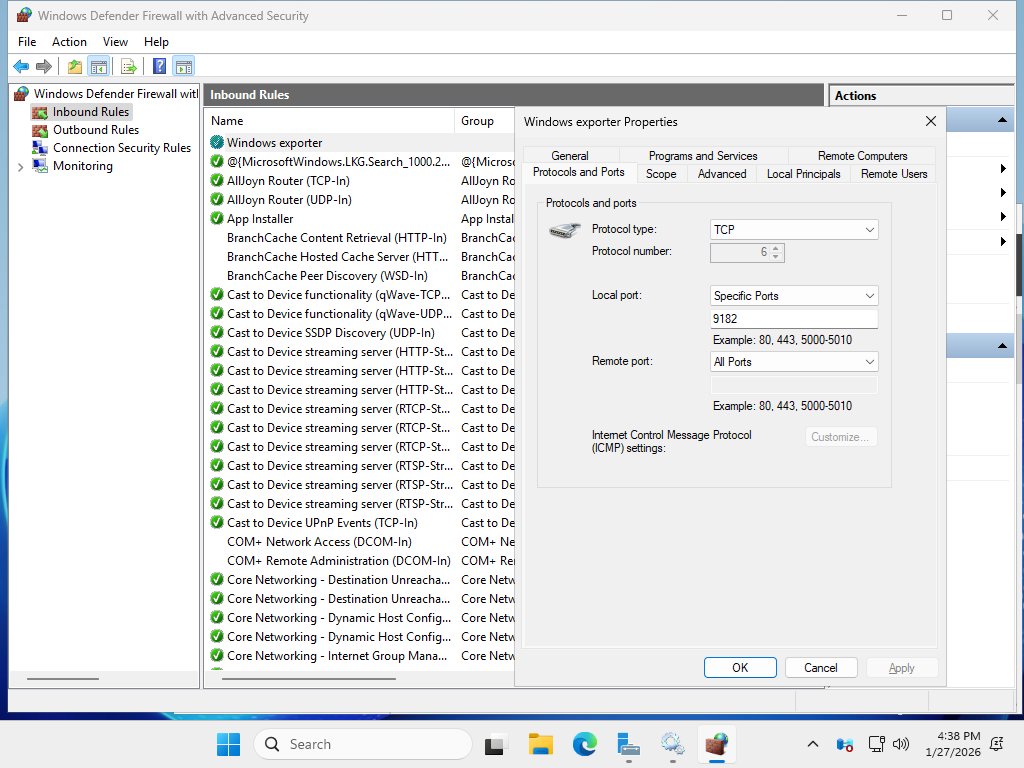This screenshot has width=1024, height=768.
Task: Toggle the Show/Hide Console Tree icon
Action: (x=98, y=67)
